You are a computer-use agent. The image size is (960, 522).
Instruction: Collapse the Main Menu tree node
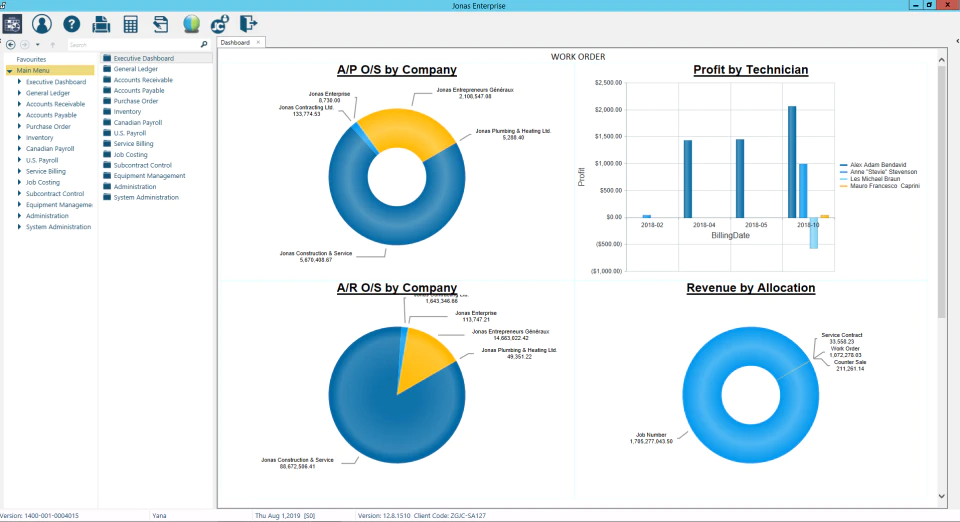(10, 71)
